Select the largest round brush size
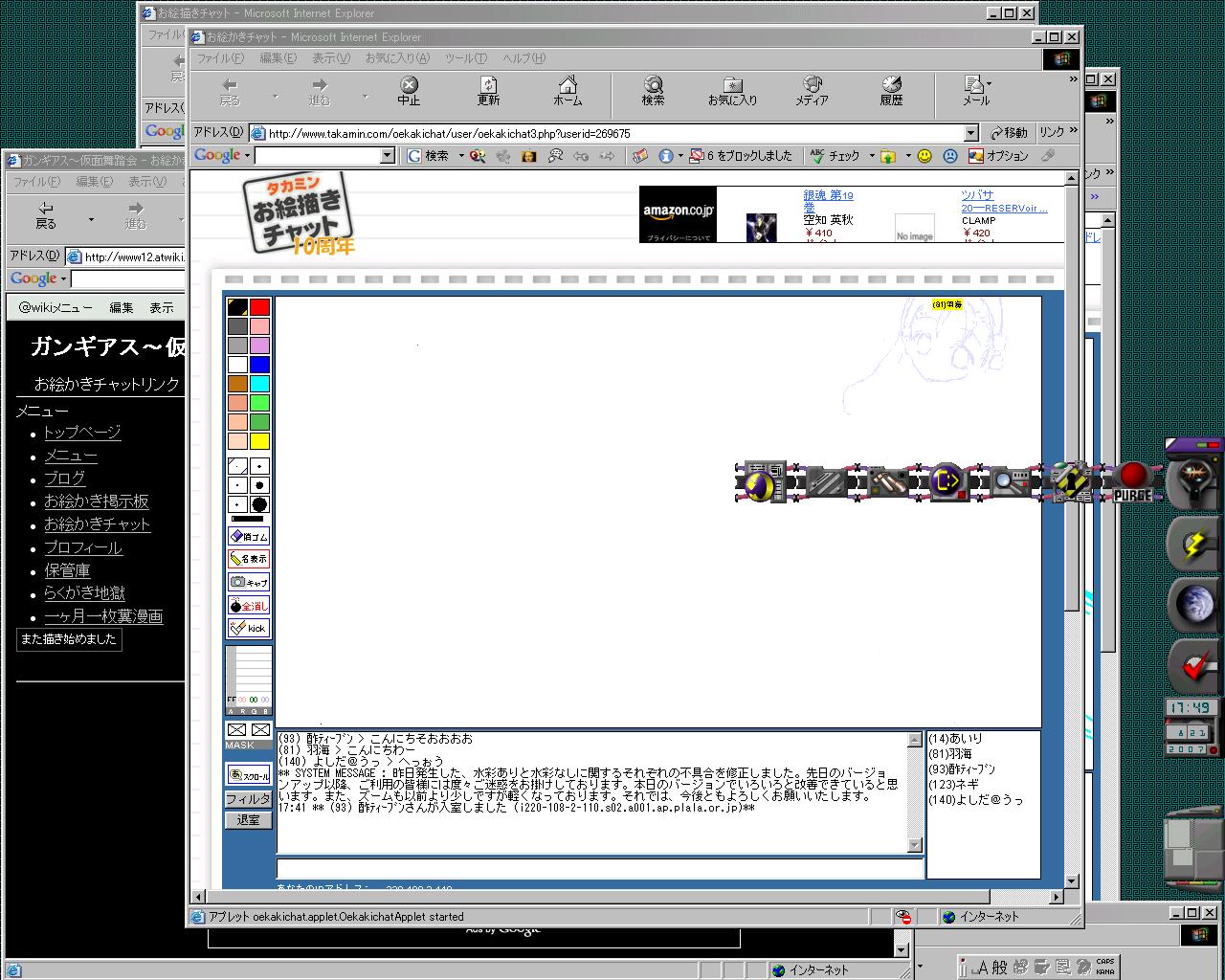 pos(259,504)
